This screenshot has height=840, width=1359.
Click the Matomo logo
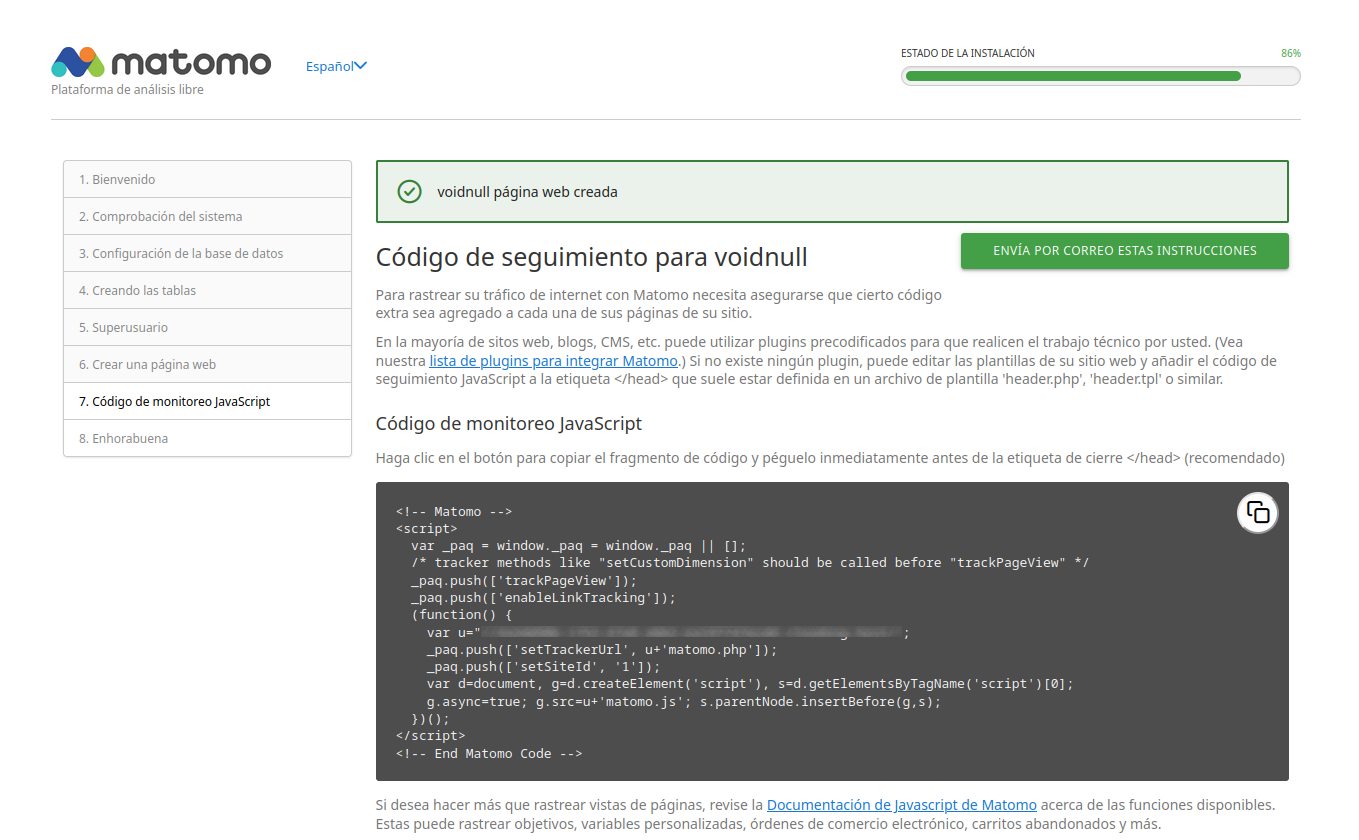[x=161, y=63]
